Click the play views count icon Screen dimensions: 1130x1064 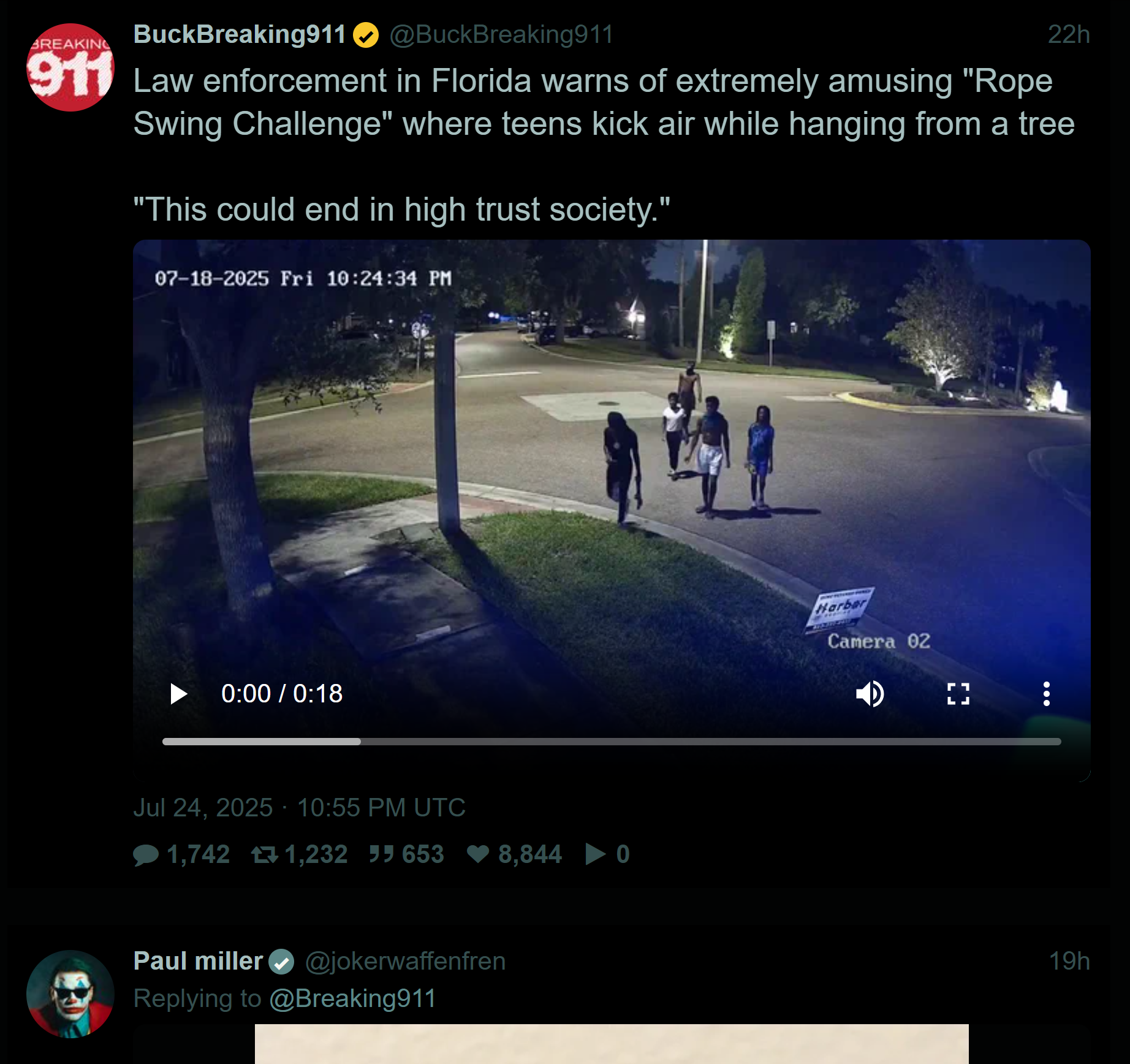coord(595,854)
